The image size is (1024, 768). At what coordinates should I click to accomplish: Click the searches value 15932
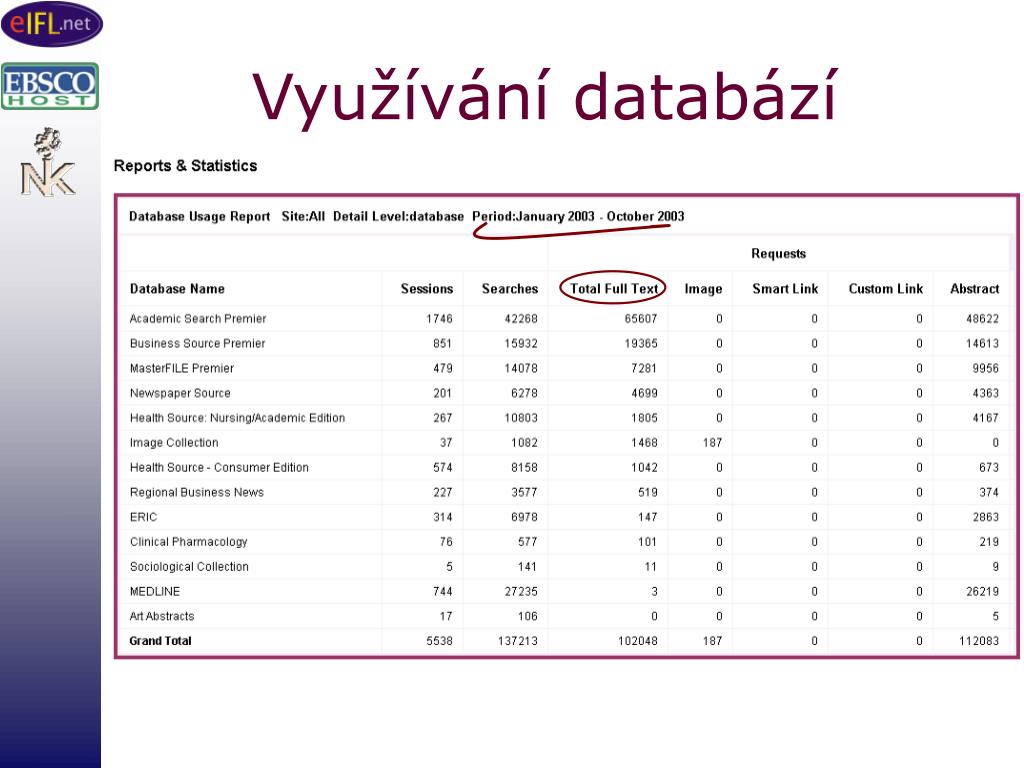(x=521, y=344)
